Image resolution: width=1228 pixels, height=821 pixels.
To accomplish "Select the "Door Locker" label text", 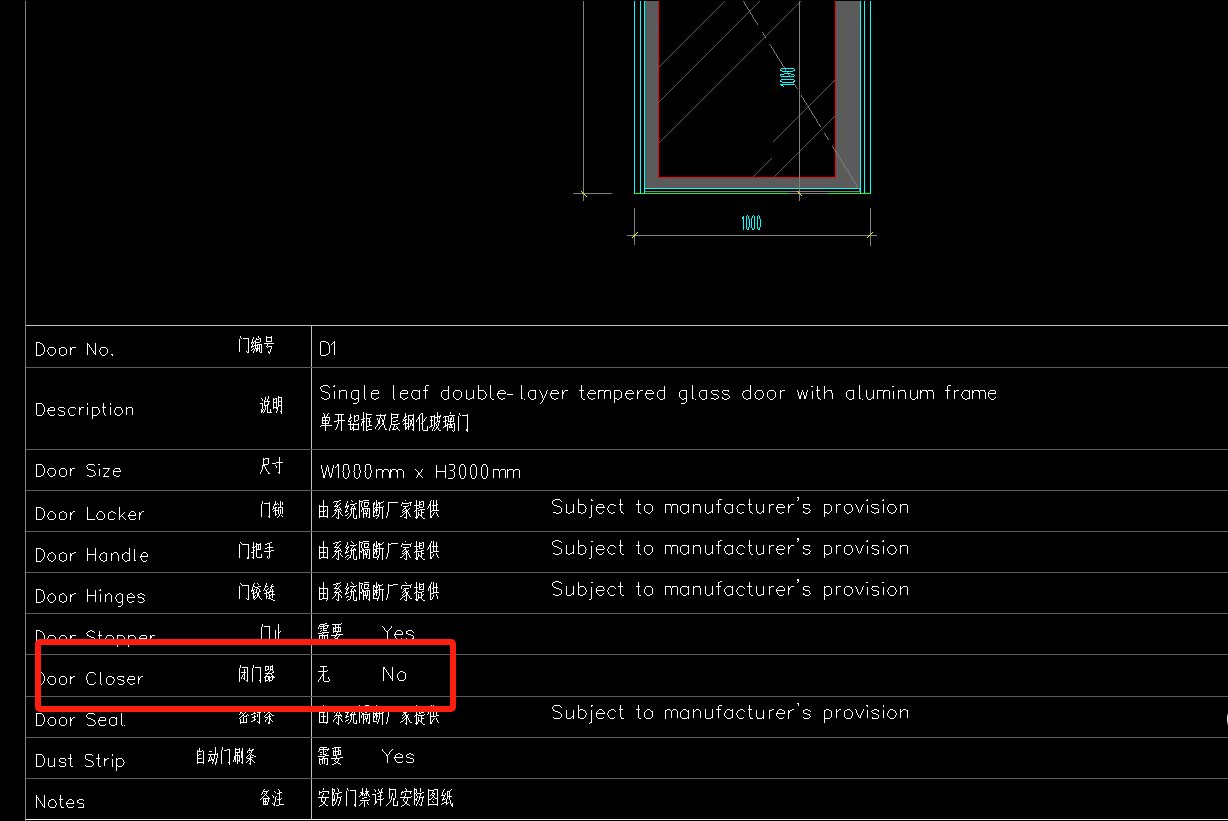I will coord(89,514).
